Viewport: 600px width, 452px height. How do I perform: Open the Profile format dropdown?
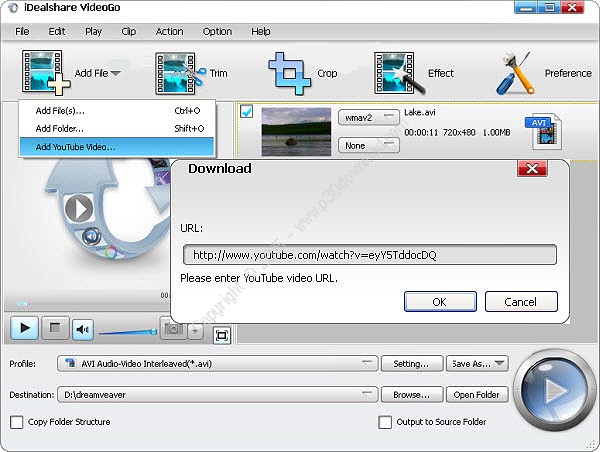click(x=218, y=364)
